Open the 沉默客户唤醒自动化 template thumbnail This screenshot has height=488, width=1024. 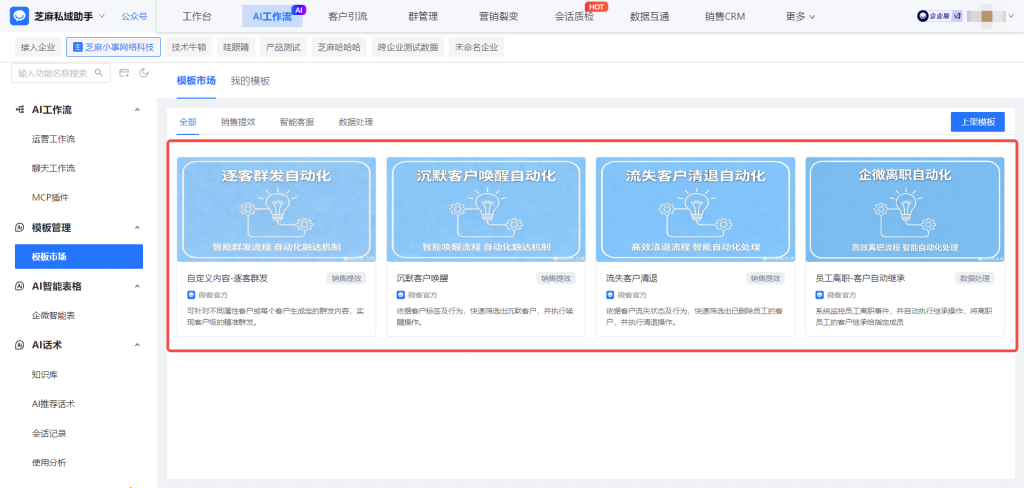[486, 209]
